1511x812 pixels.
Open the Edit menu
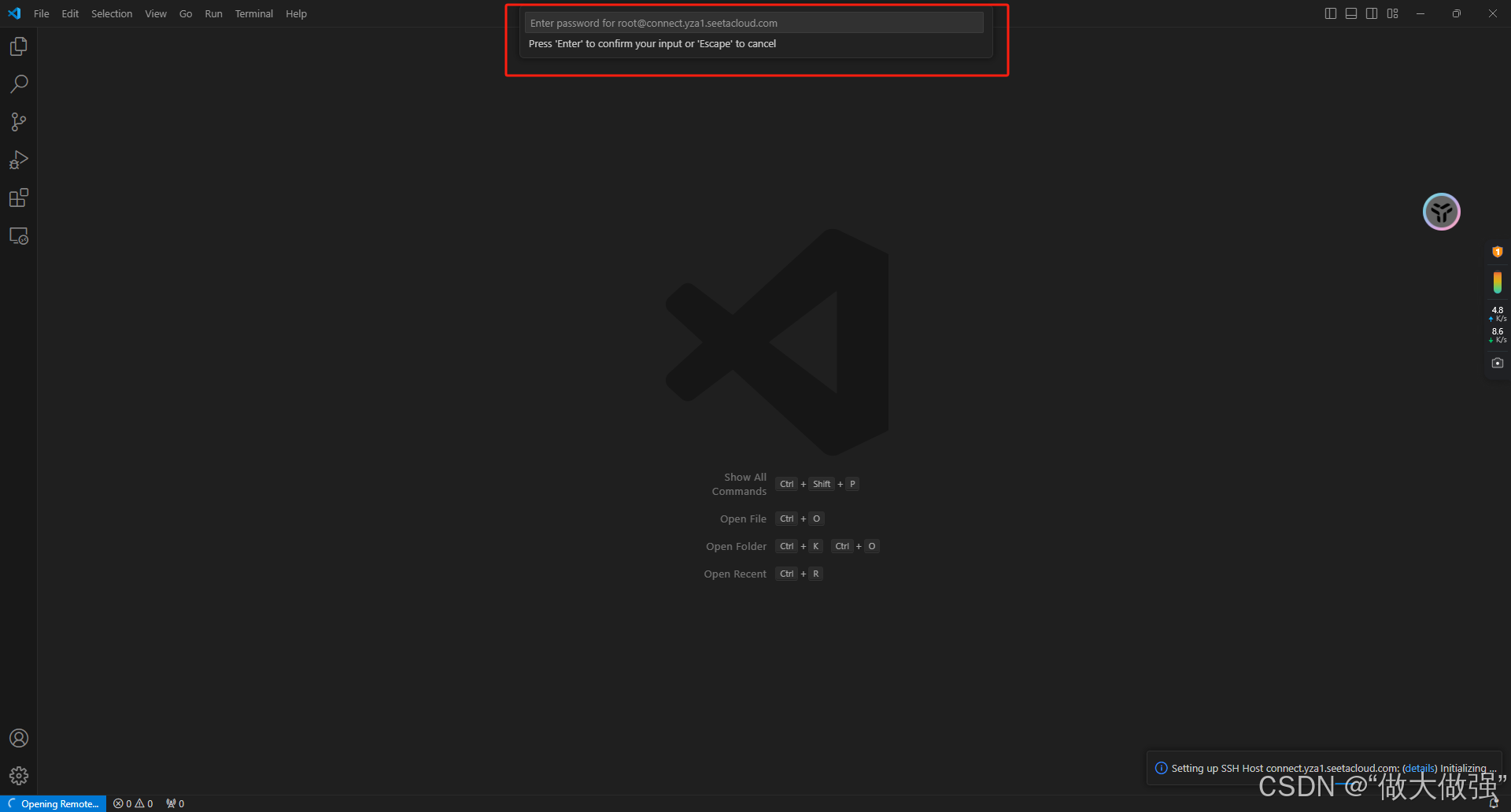70,13
